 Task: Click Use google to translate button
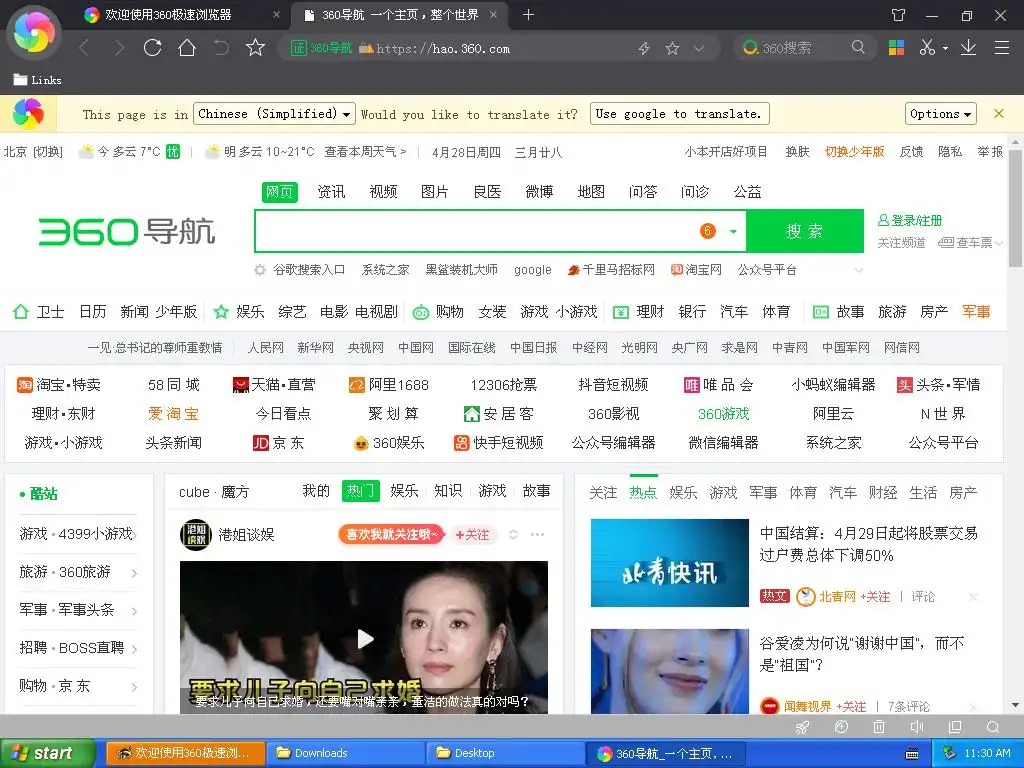pos(679,114)
